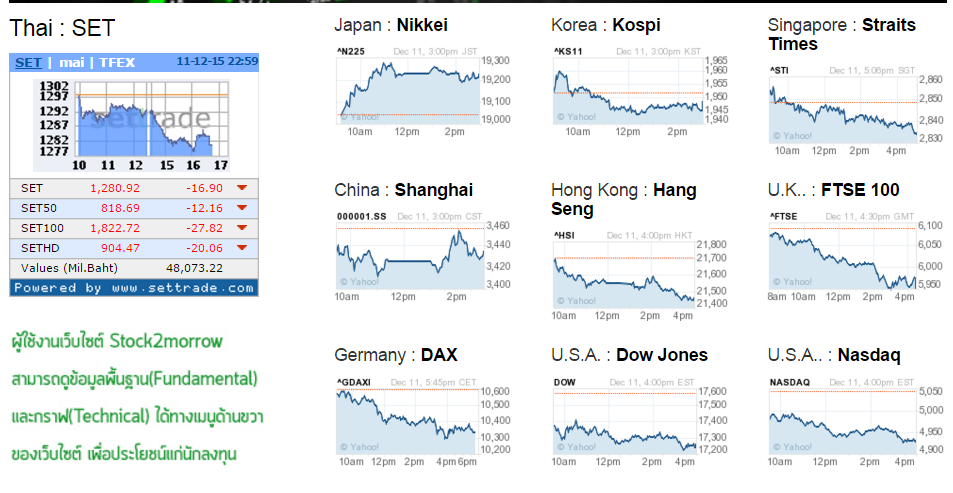This screenshot has height=493, width=953.
Task: Click the SET50 index row
Action: coord(134,208)
